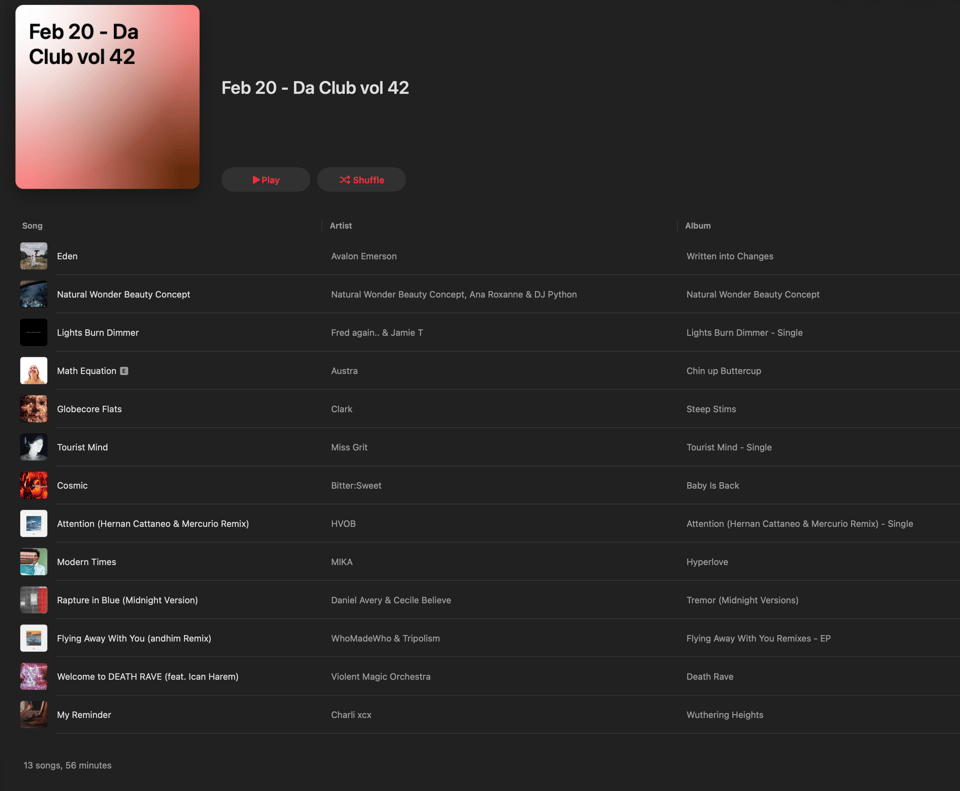Viewport: 960px width, 791px height.
Task: Click the explicit badge beside Math Equation
Action: pyautogui.click(x=124, y=371)
